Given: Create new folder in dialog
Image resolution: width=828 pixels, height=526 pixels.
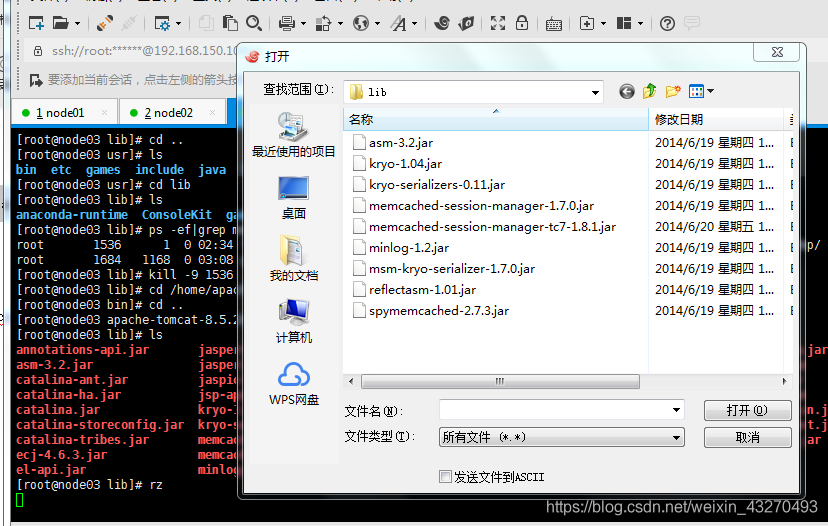Looking at the screenshot, I should [673, 91].
